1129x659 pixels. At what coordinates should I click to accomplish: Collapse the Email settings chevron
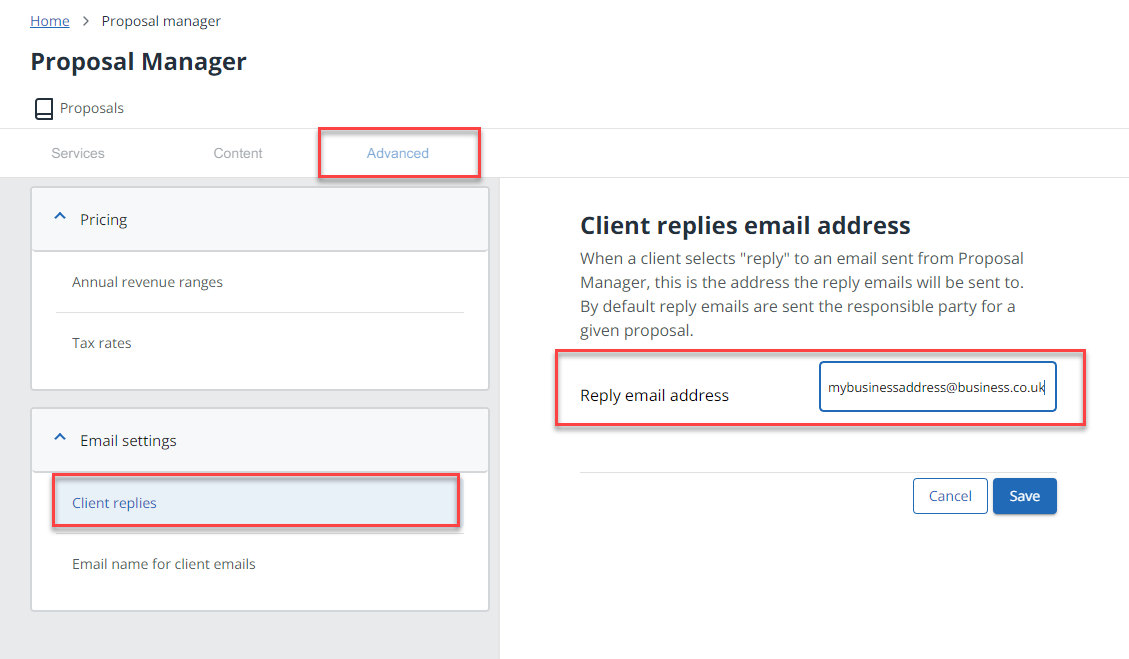pos(60,438)
